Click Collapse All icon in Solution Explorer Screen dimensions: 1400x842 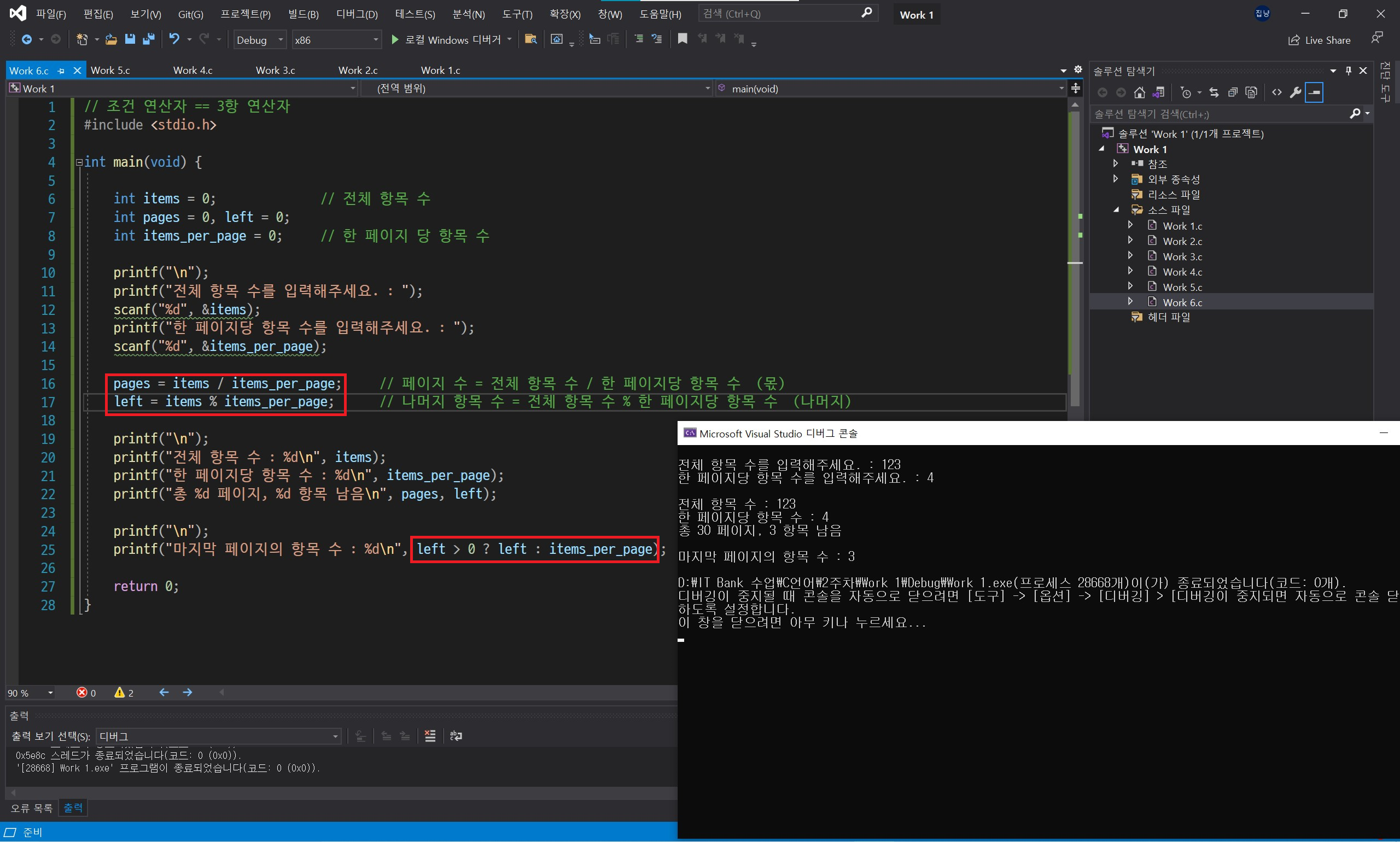point(1233,92)
